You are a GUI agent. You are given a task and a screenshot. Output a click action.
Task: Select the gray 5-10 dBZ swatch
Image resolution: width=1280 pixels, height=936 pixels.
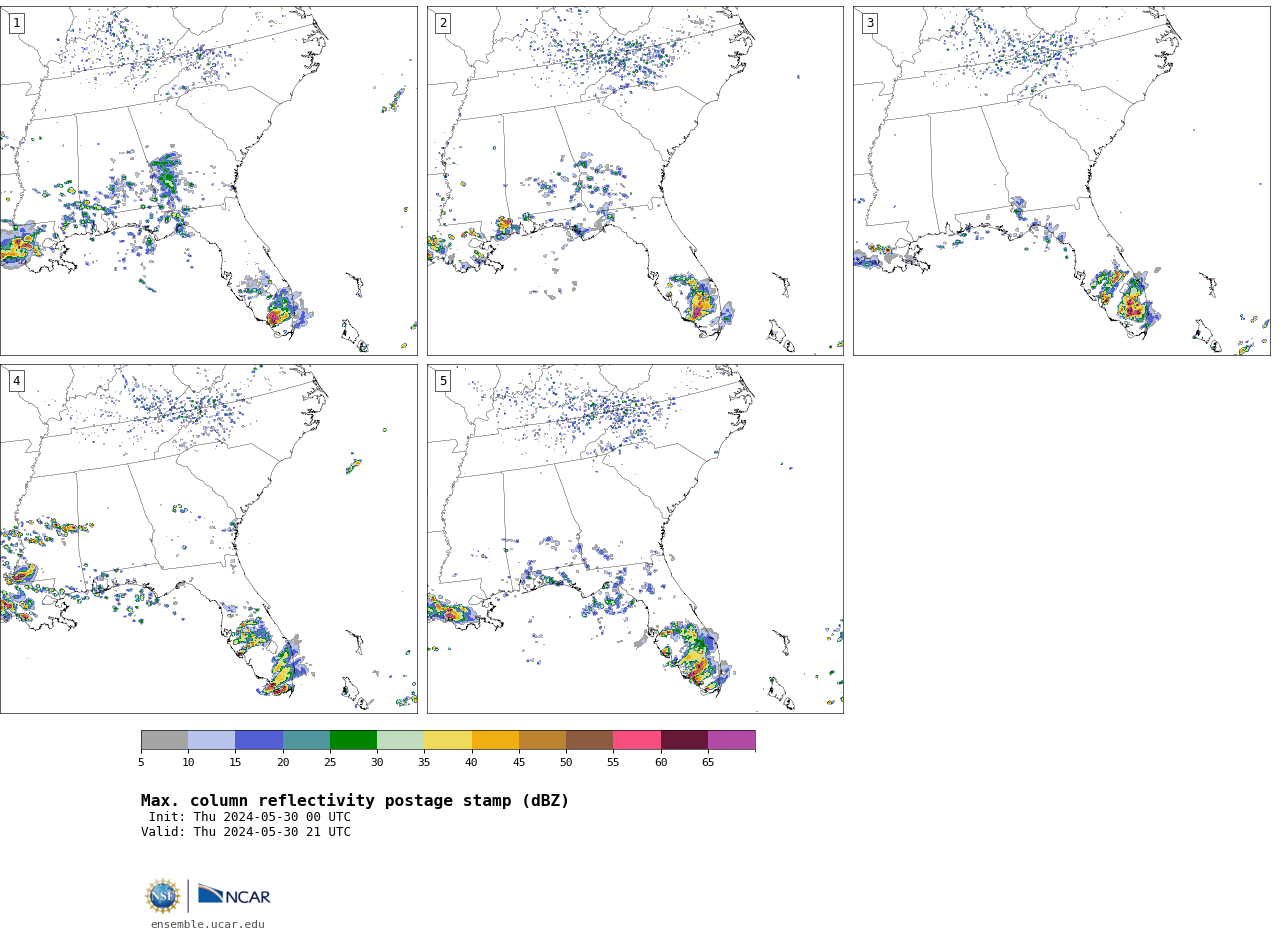coord(164,740)
